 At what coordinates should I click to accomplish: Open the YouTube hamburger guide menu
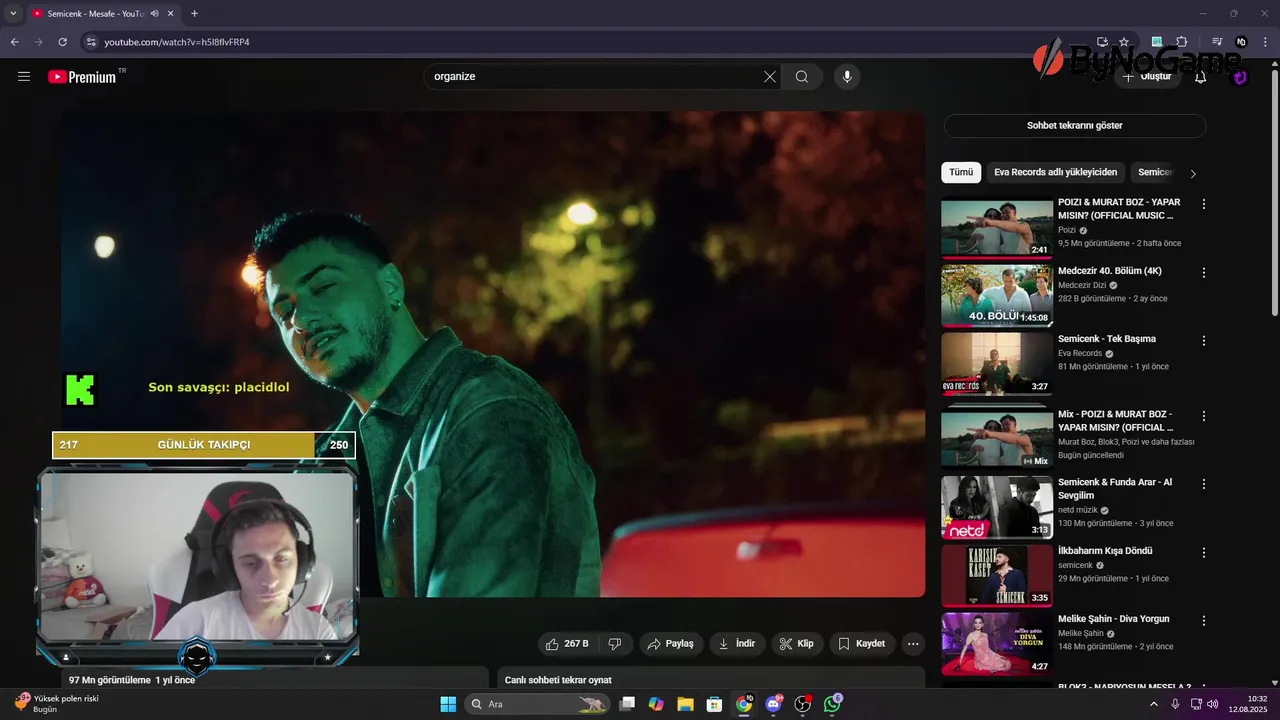(24, 76)
